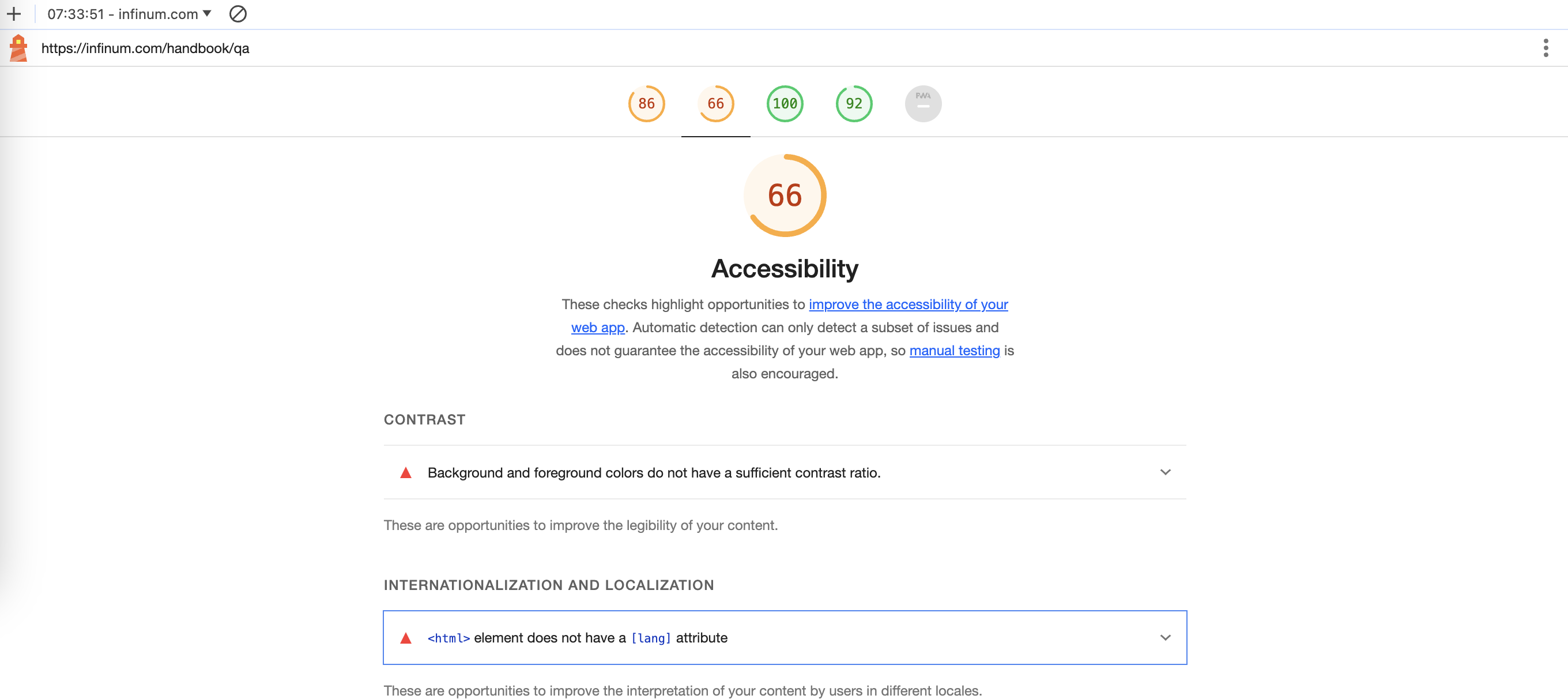Image resolution: width=1568 pixels, height=699 pixels.
Task: Select the Accessibility score 66 gauge tab
Action: pyautogui.click(x=716, y=103)
